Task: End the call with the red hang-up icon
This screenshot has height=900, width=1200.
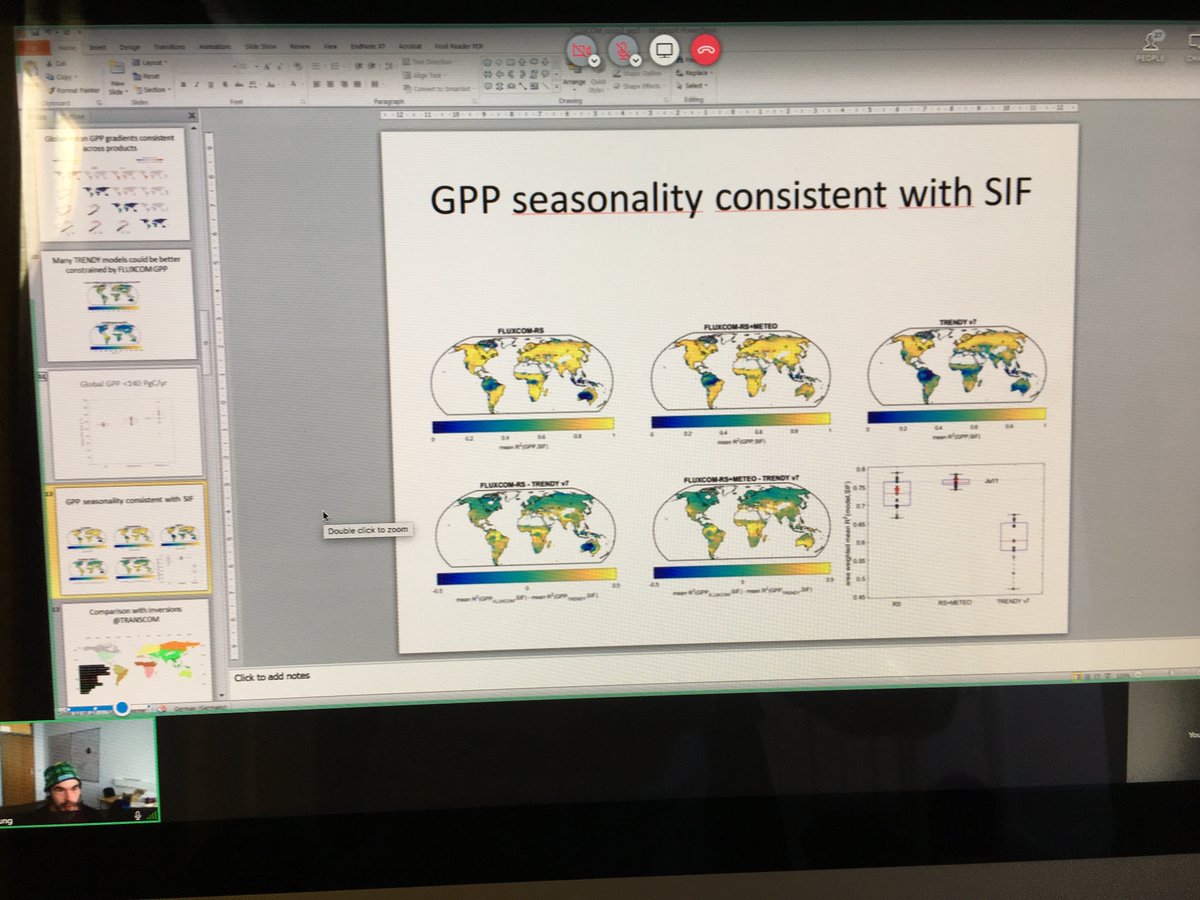Action: tap(704, 50)
